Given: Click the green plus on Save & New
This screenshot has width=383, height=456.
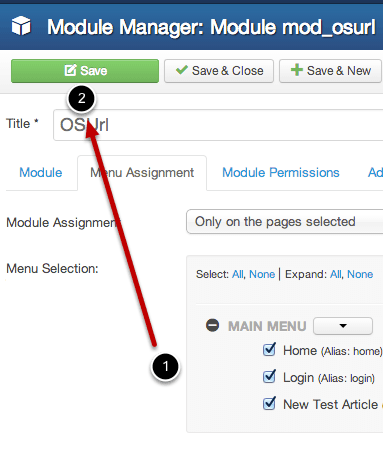Looking at the screenshot, I should (296, 70).
